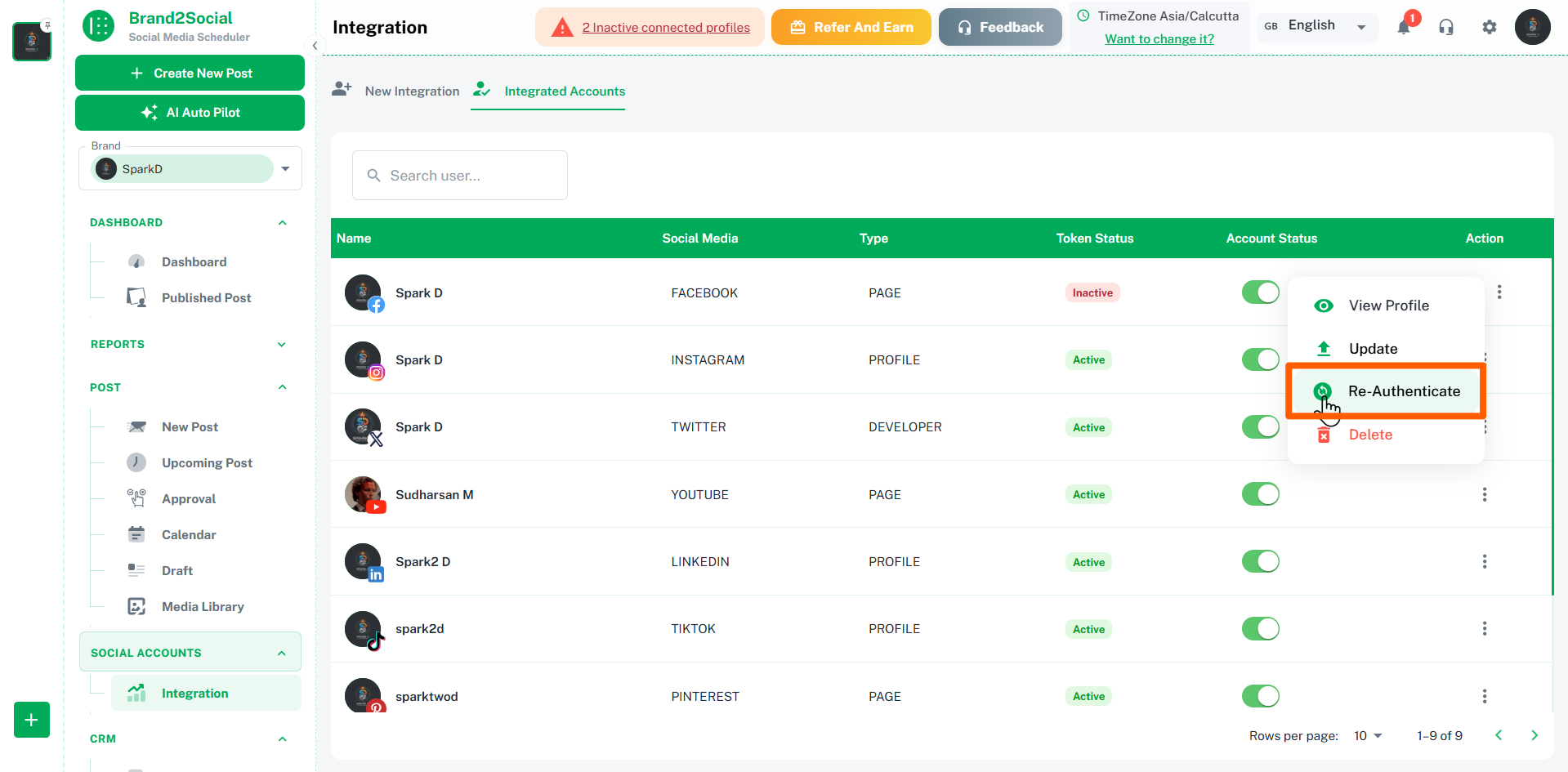
Task: Click the green plus button at bottom left
Action: [x=32, y=720]
